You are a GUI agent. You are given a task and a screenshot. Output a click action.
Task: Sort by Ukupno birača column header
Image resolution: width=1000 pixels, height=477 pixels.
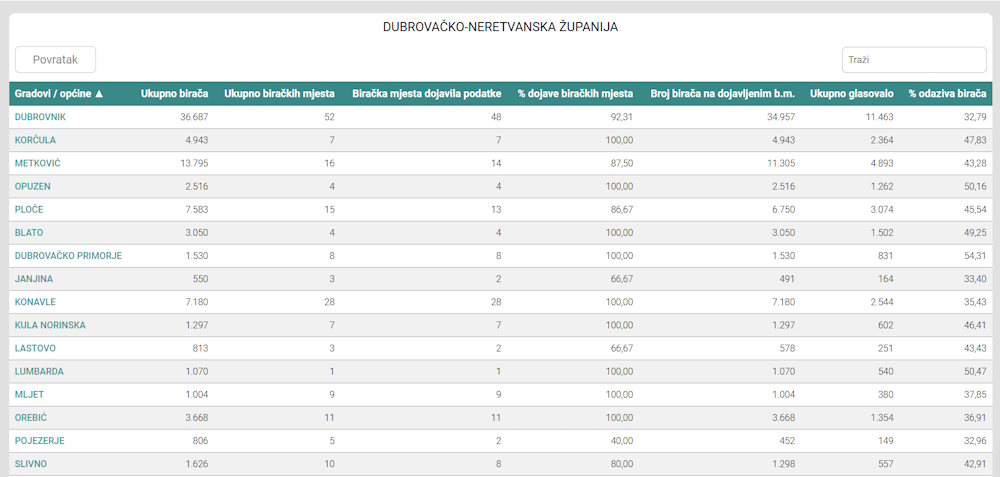pos(175,94)
